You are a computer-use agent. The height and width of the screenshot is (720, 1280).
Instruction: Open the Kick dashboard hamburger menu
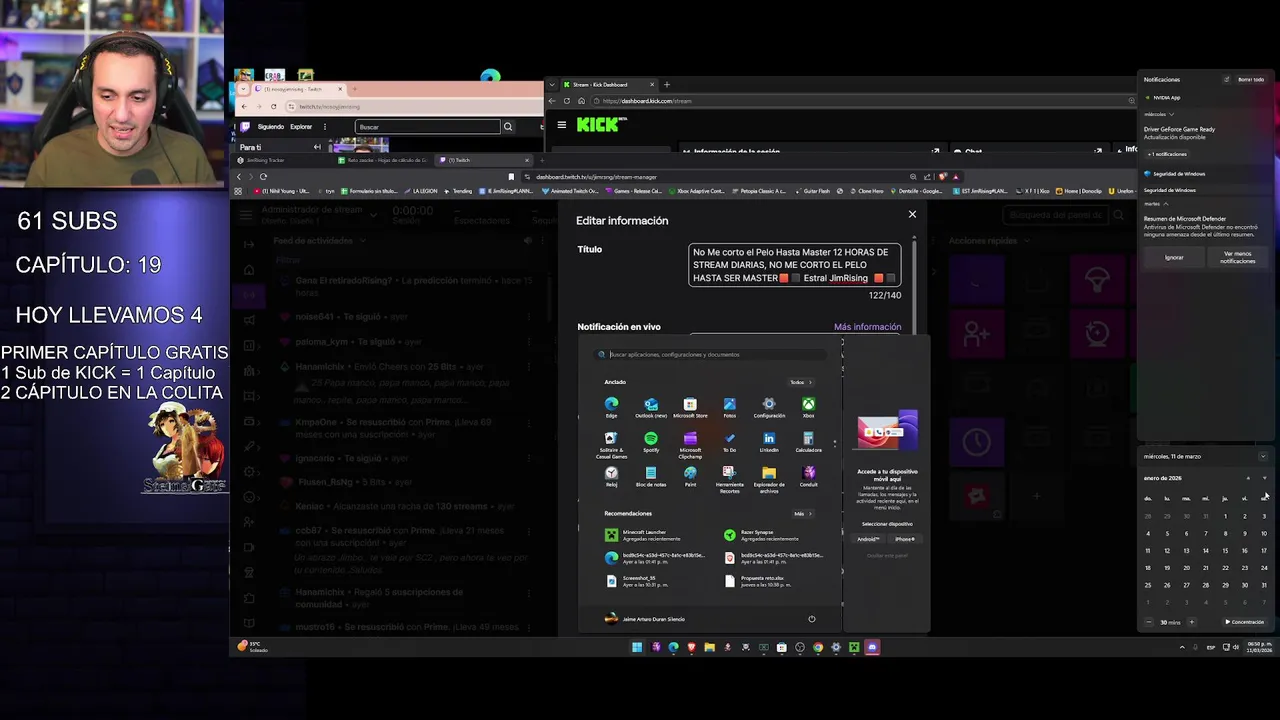coord(561,125)
